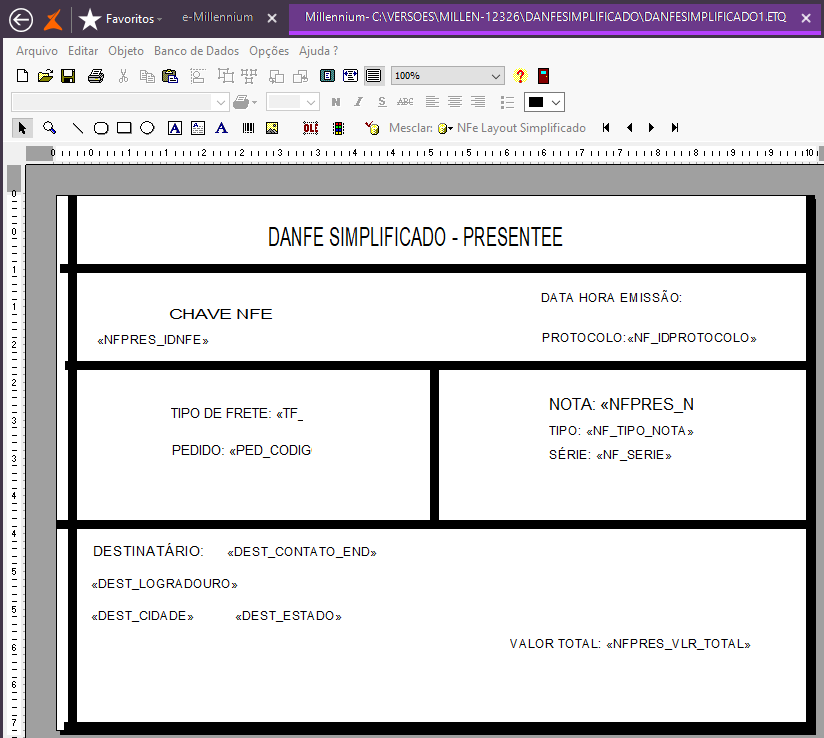Go to previous merge record
Viewport: 824px width, 738px height.
(x=629, y=128)
